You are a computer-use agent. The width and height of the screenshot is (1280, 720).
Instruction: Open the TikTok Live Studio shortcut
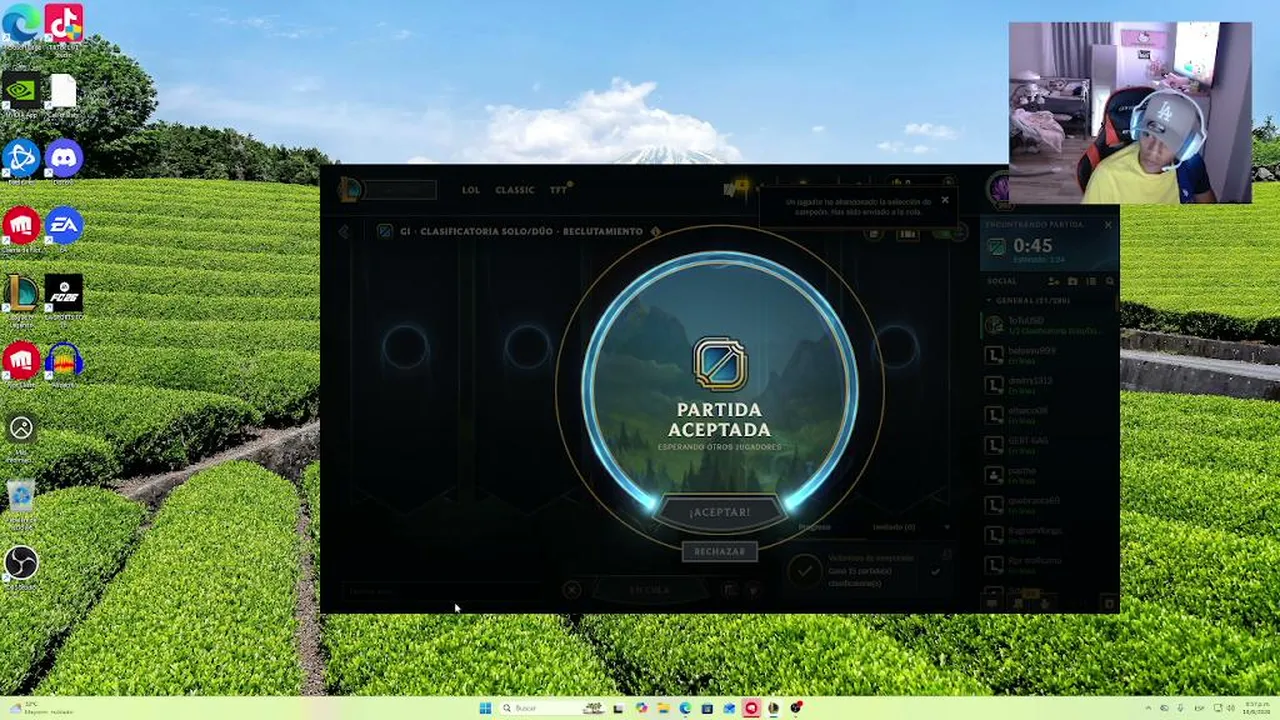(x=63, y=24)
